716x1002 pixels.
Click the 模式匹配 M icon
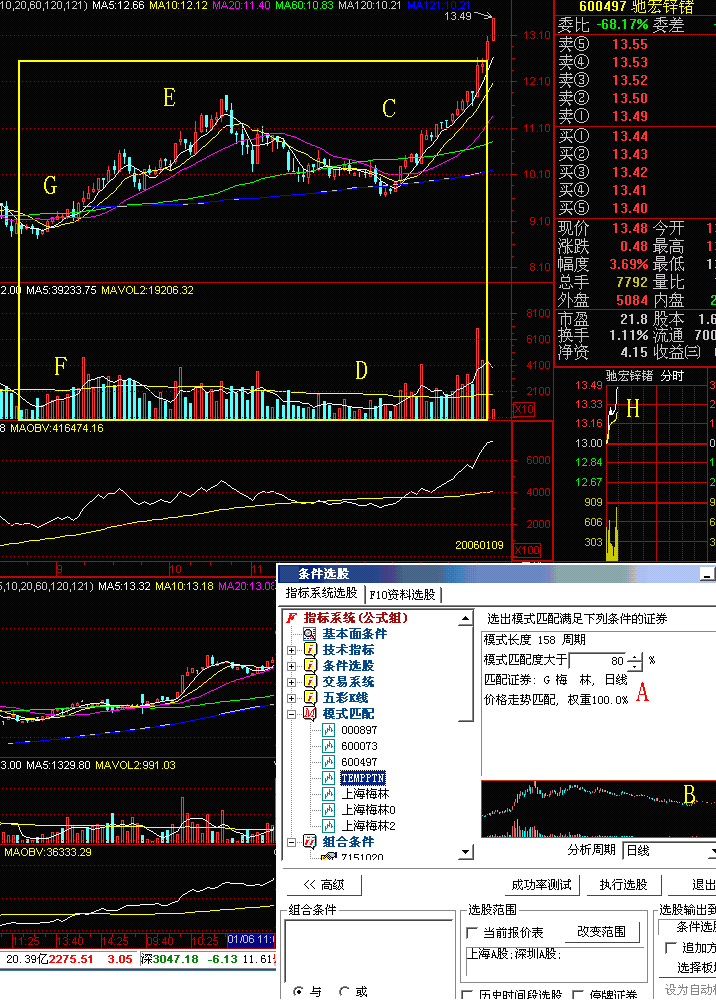coord(310,713)
